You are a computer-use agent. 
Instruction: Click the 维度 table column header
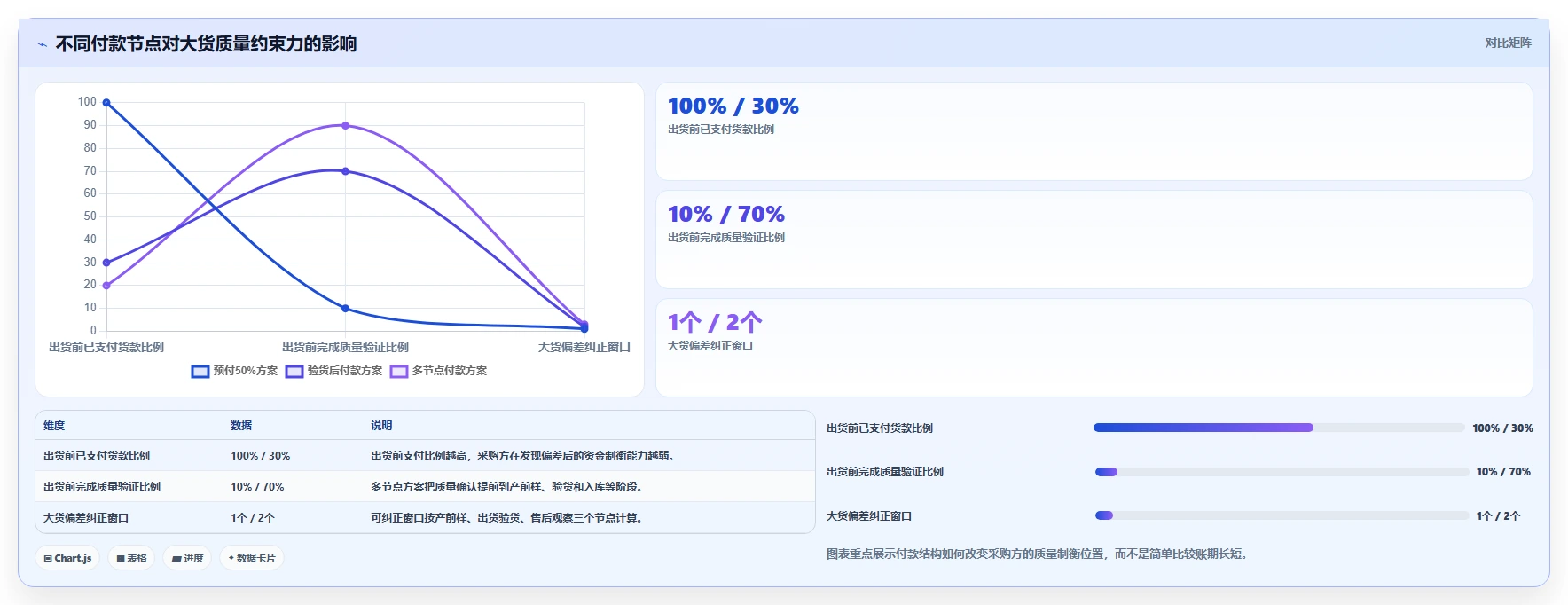[54, 426]
